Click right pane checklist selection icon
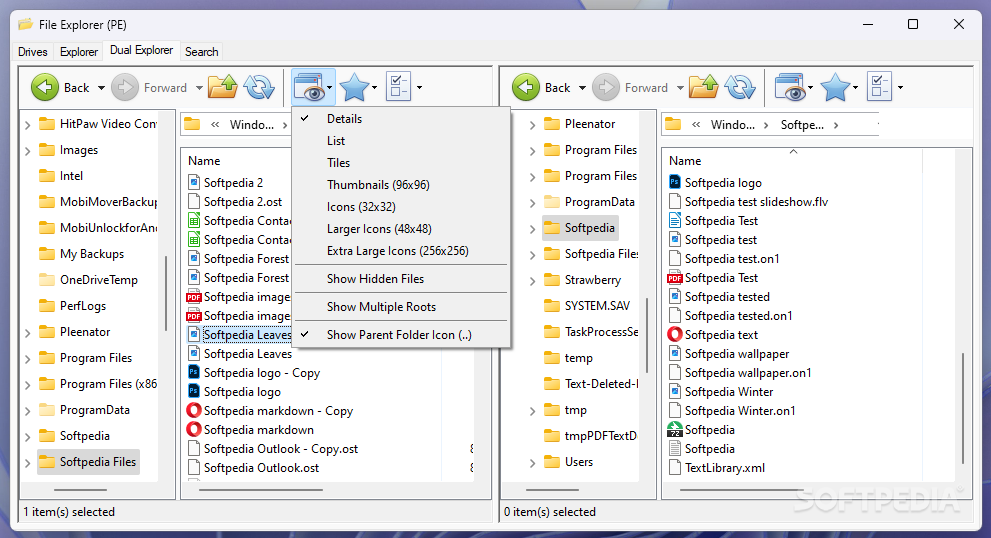The height and width of the screenshot is (538, 991). tap(880, 87)
